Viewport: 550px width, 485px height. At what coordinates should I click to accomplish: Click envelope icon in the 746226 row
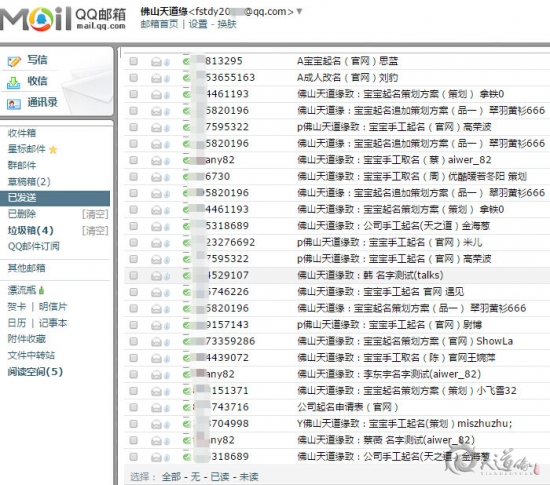tap(156, 292)
